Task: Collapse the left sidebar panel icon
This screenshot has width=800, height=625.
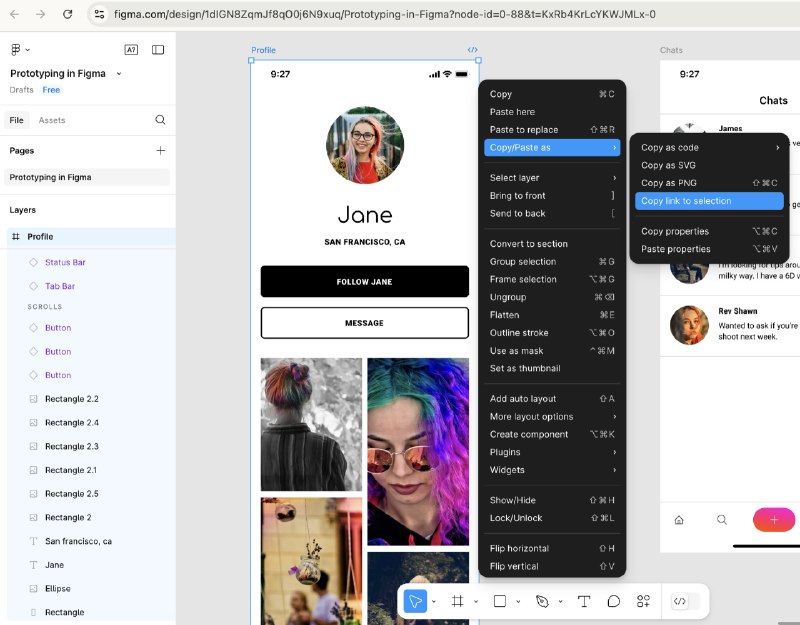Action: coord(158,49)
